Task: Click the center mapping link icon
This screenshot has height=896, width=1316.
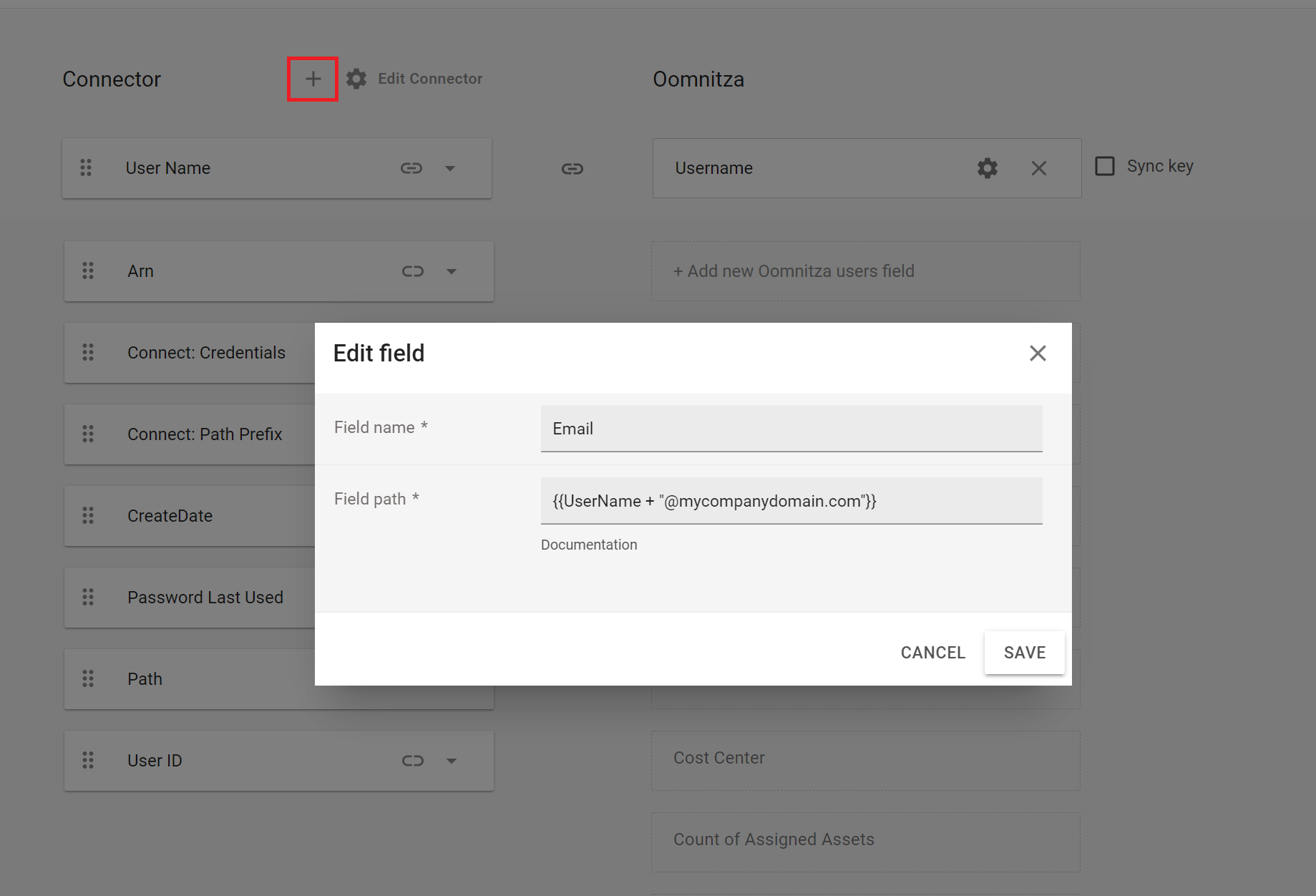Action: [572, 169]
